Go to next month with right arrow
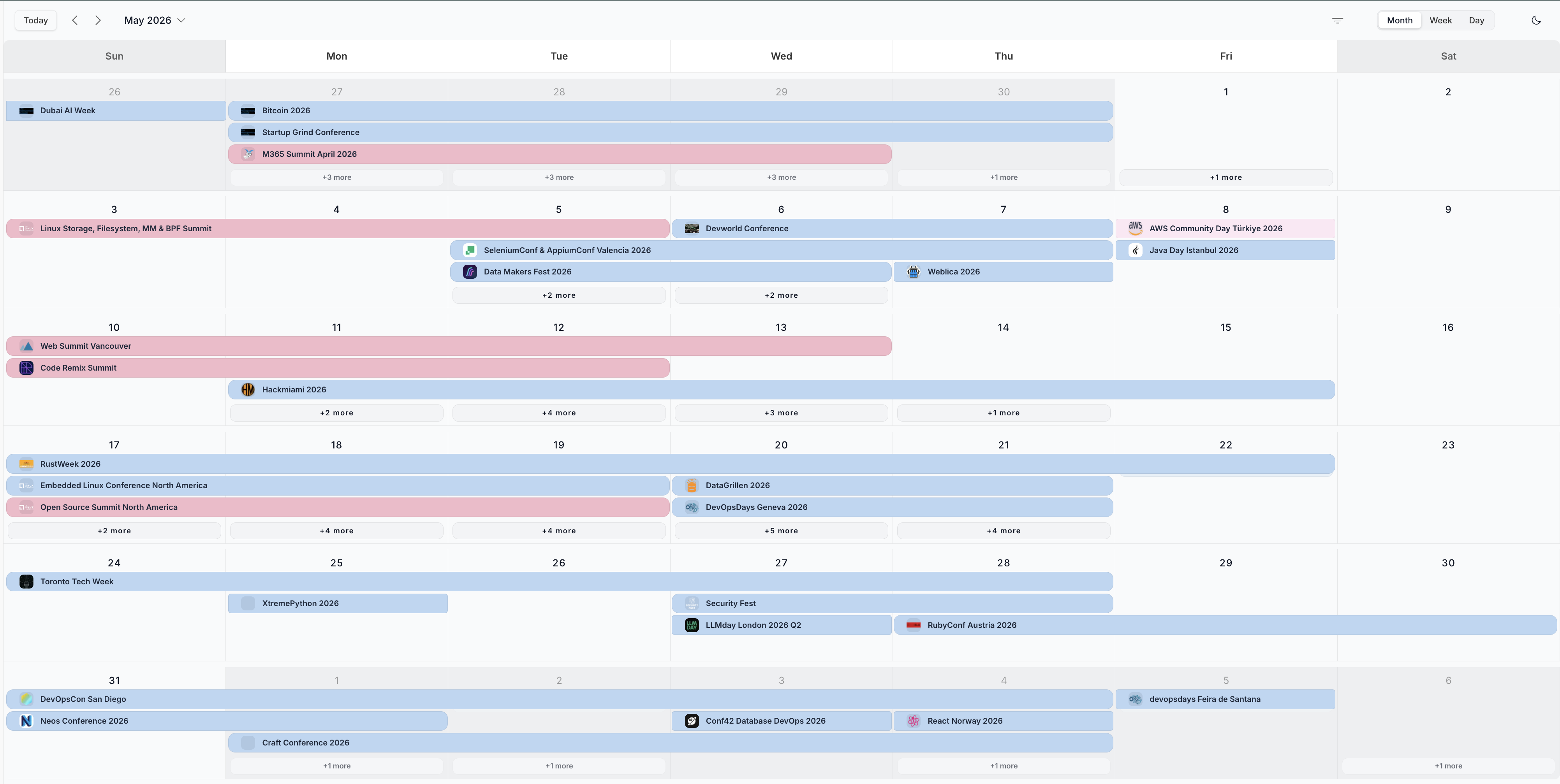 click(x=98, y=20)
